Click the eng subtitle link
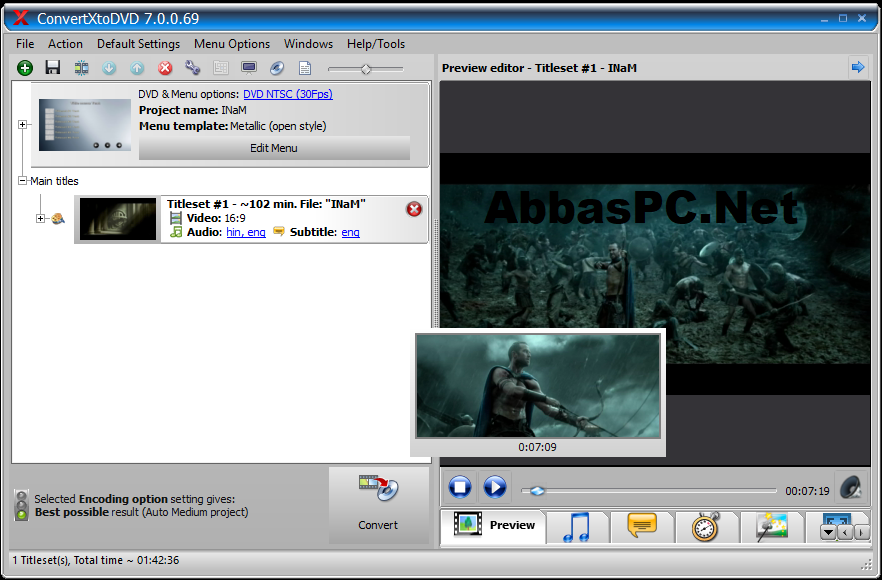 pyautogui.click(x=350, y=232)
